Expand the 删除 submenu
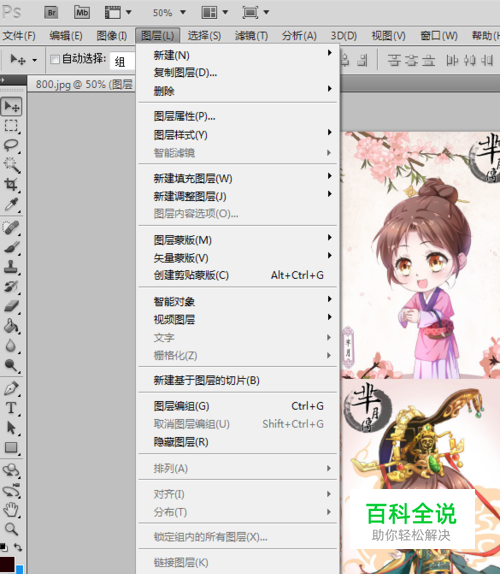This screenshot has height=574, width=500. click(x=238, y=91)
